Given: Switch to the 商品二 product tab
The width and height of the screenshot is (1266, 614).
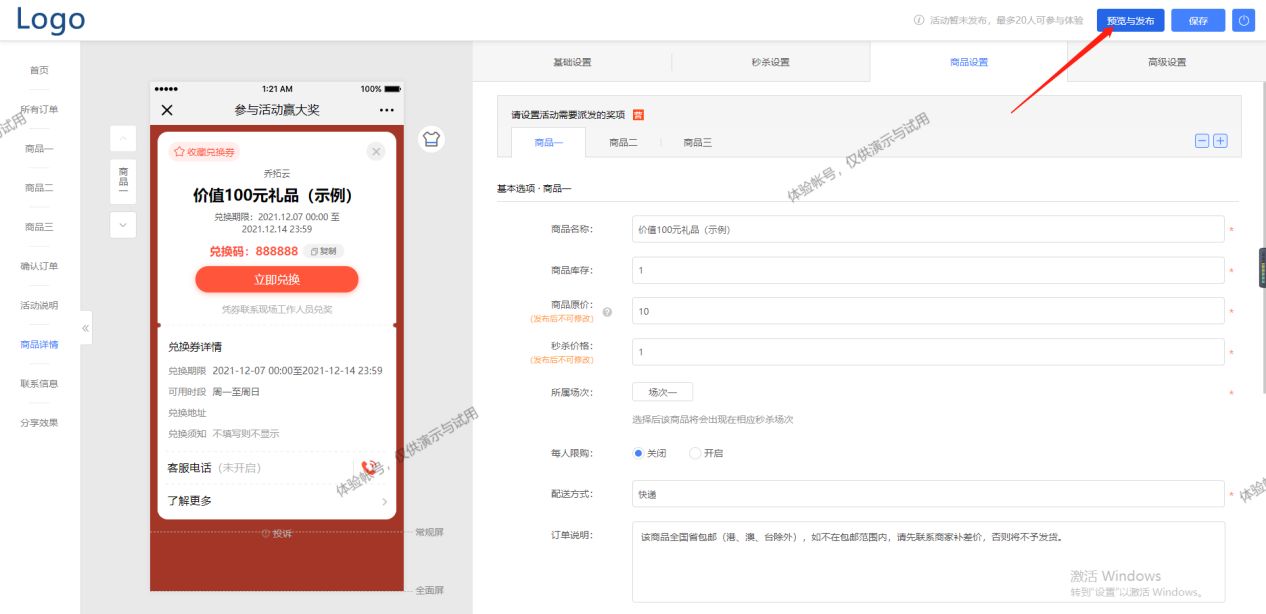Looking at the screenshot, I should tap(622, 142).
